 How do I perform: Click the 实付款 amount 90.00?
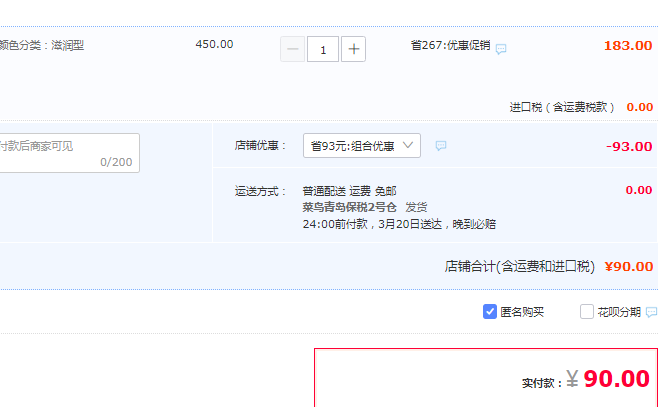(616, 379)
